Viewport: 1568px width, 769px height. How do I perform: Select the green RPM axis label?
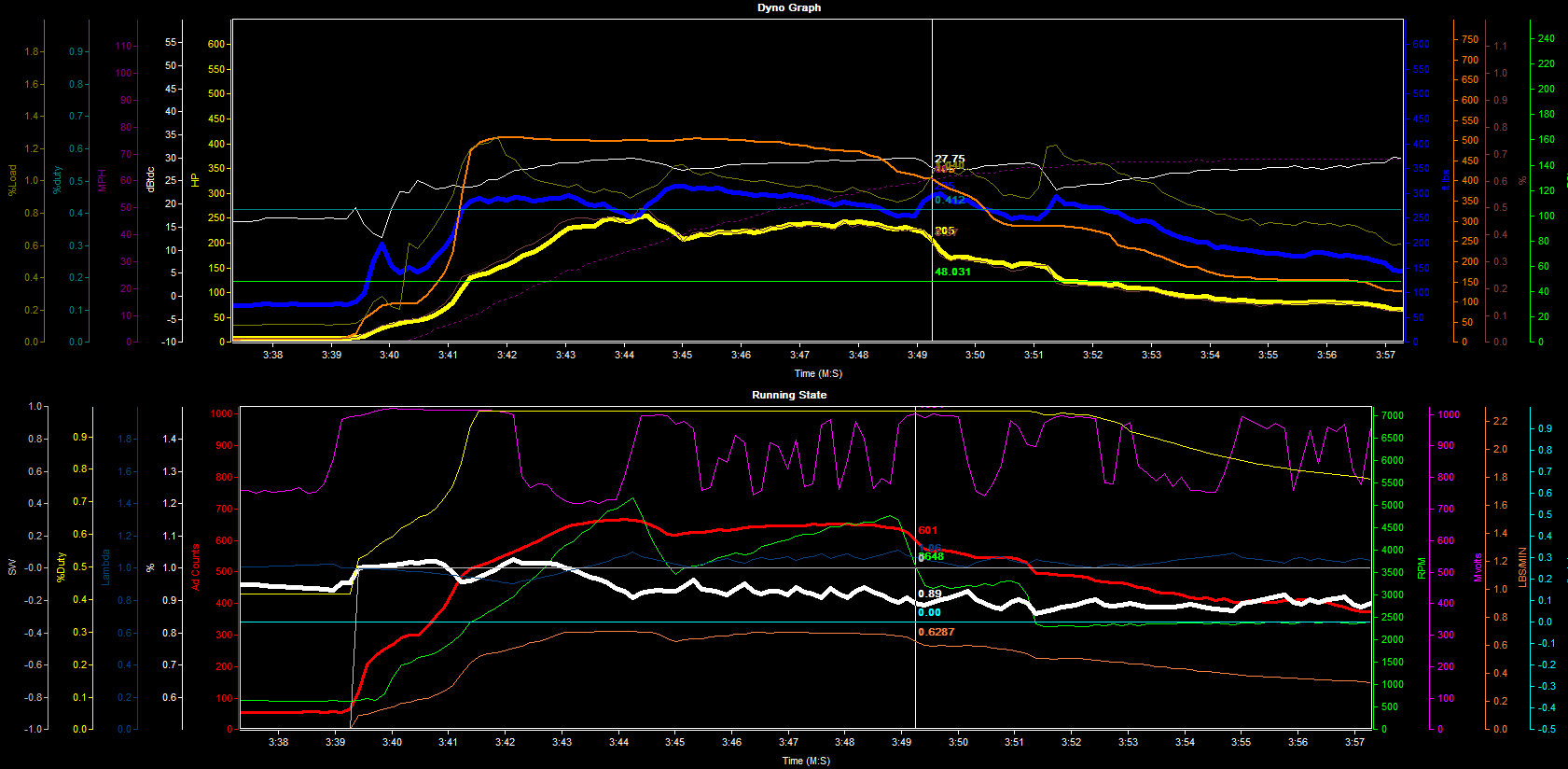click(1422, 568)
